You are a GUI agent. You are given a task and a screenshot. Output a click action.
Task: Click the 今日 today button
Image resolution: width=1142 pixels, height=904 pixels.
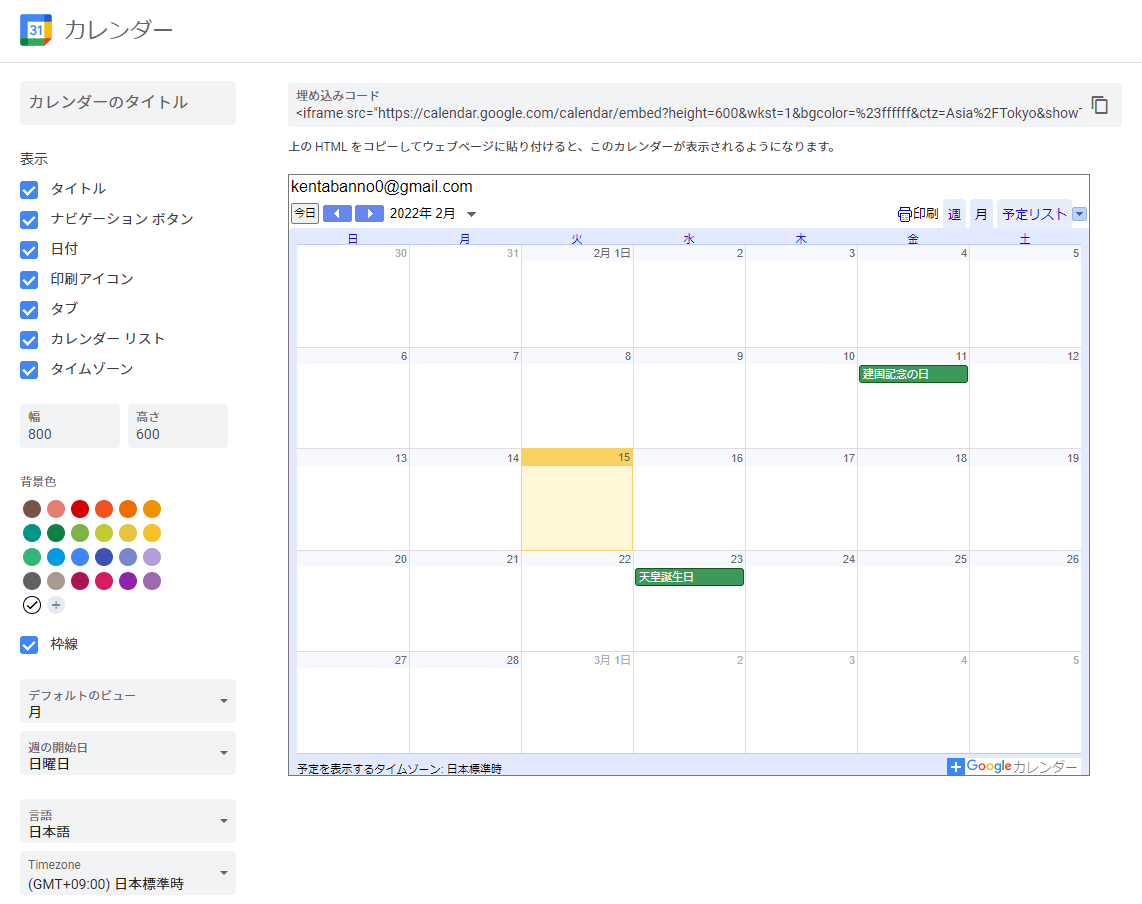click(304, 213)
